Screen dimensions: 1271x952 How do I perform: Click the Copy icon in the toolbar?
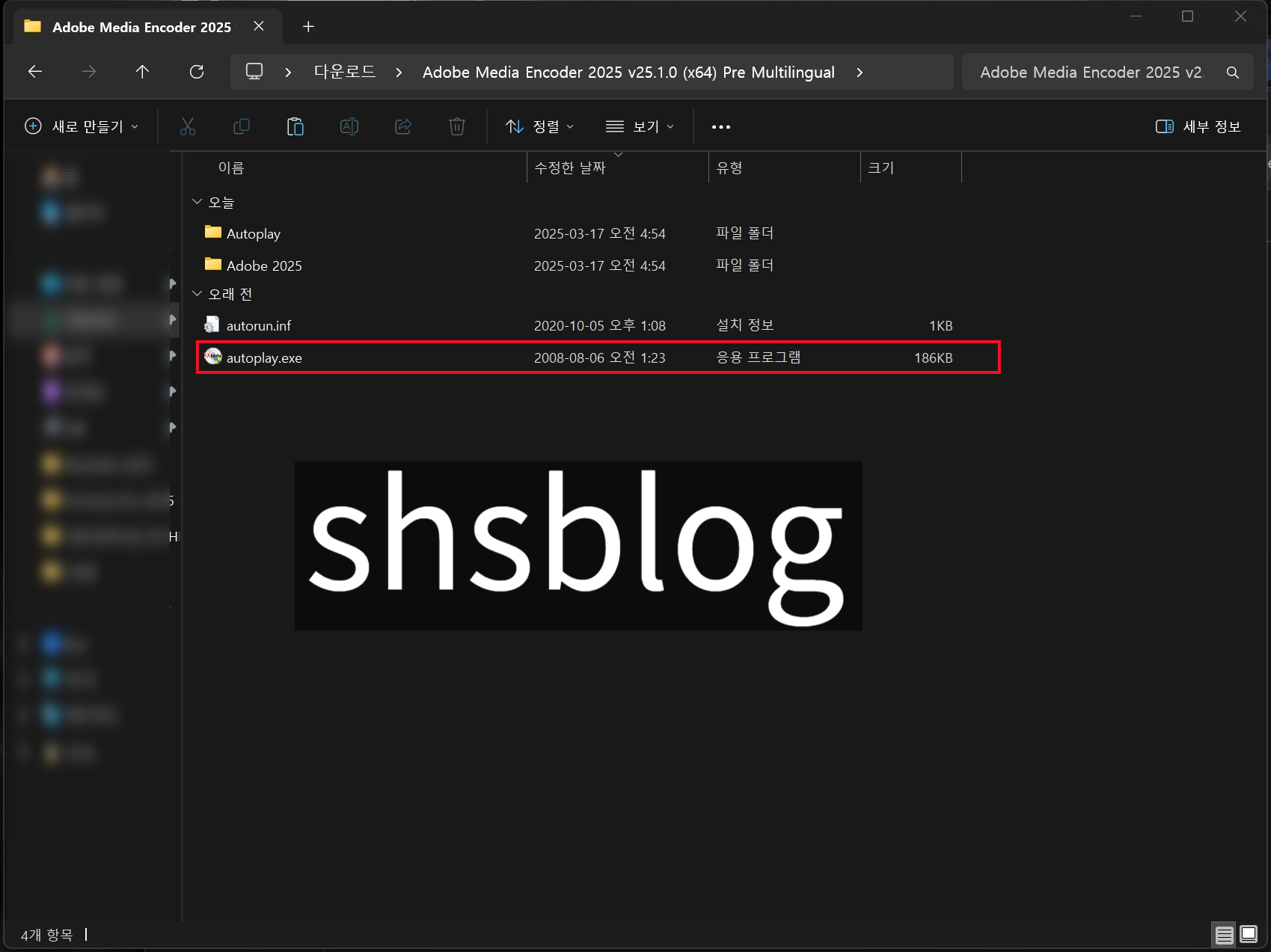242,126
